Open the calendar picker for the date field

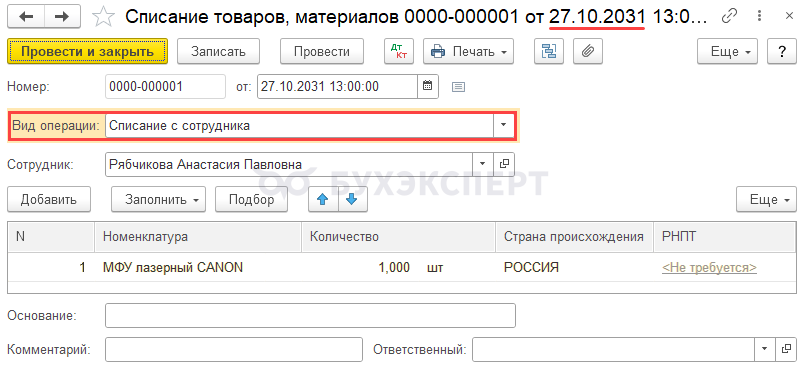click(428, 86)
